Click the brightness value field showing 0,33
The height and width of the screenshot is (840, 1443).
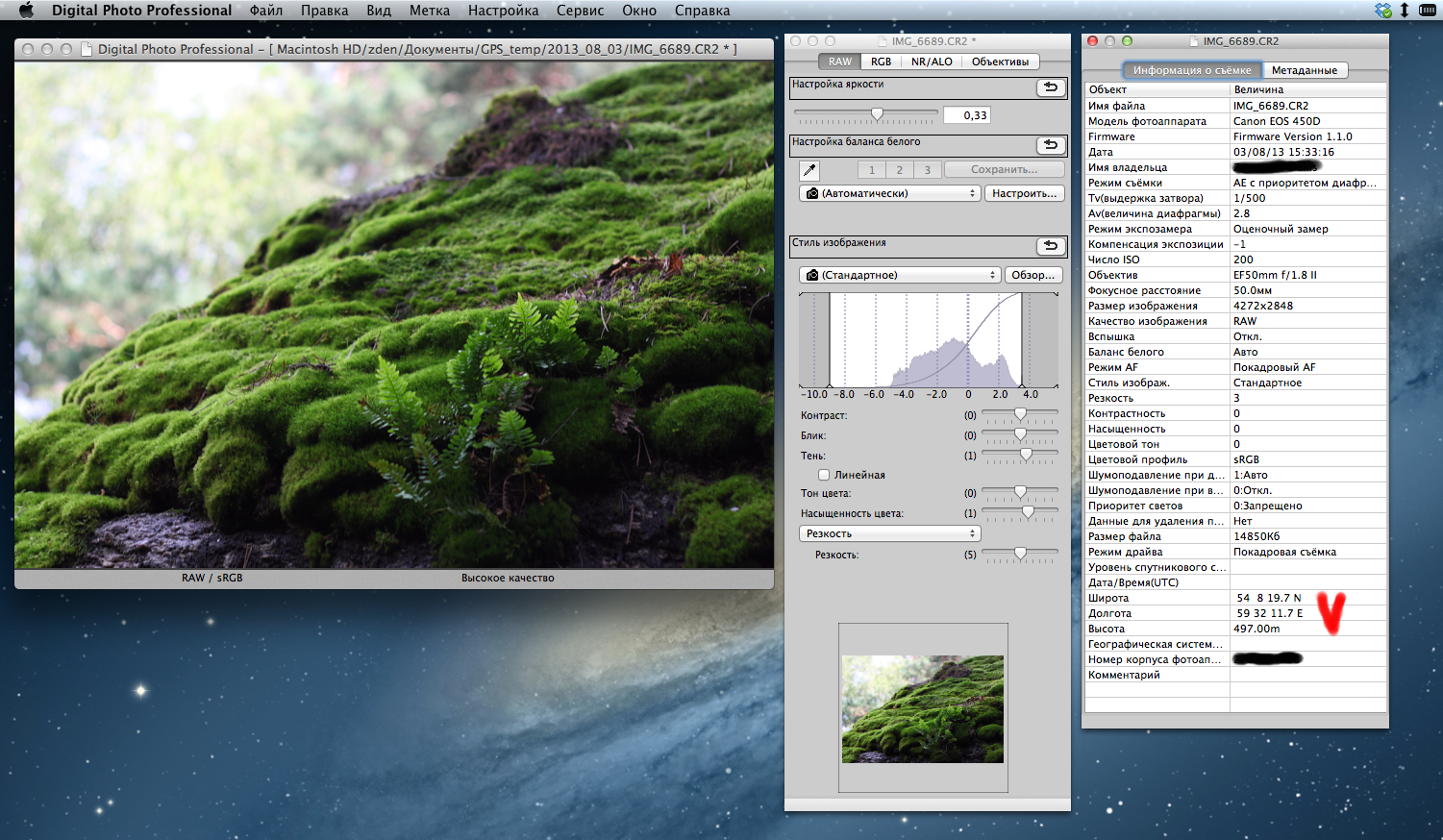(x=967, y=115)
